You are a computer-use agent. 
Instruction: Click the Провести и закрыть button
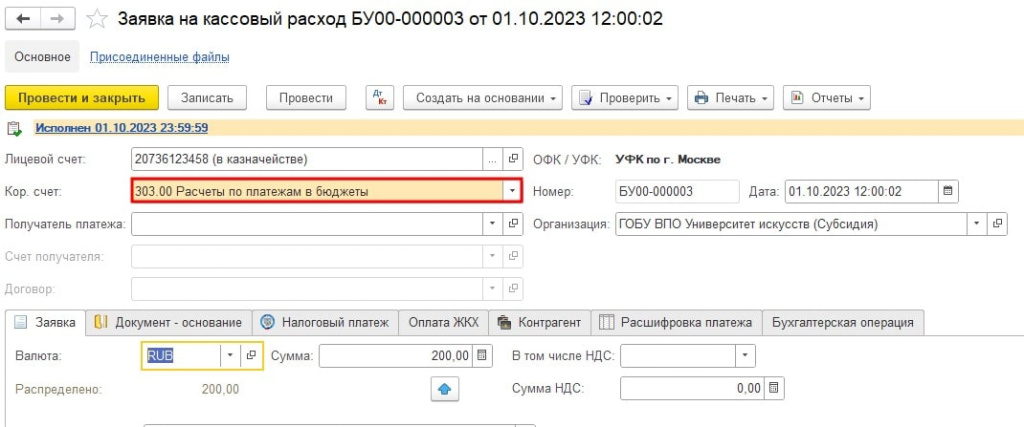point(82,98)
